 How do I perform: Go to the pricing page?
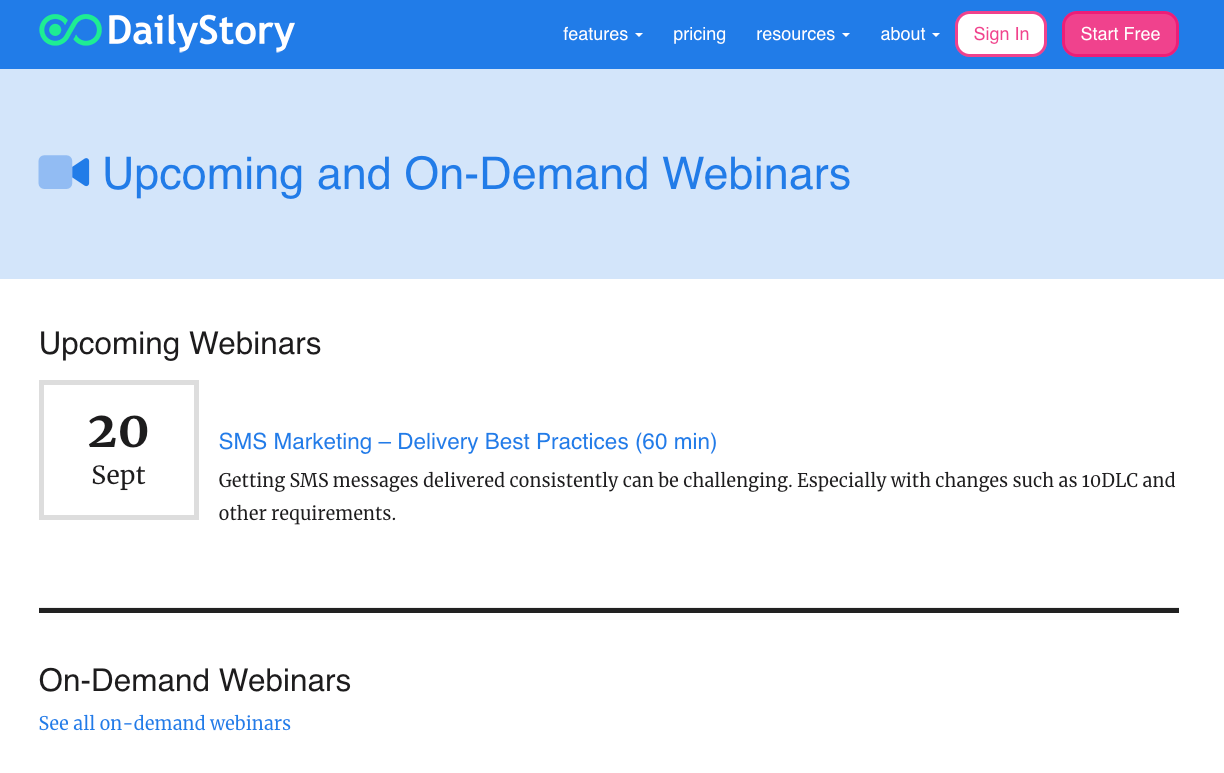(x=699, y=34)
